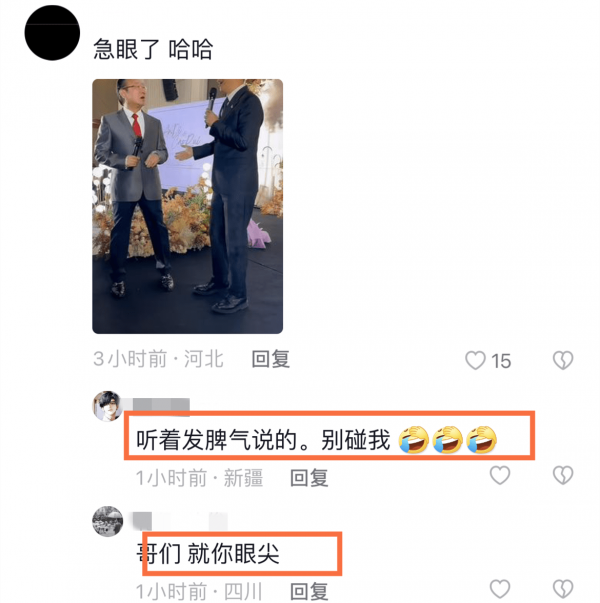Click the blurred username of the 新疆 replier
The image size is (600, 603).
click(161, 407)
